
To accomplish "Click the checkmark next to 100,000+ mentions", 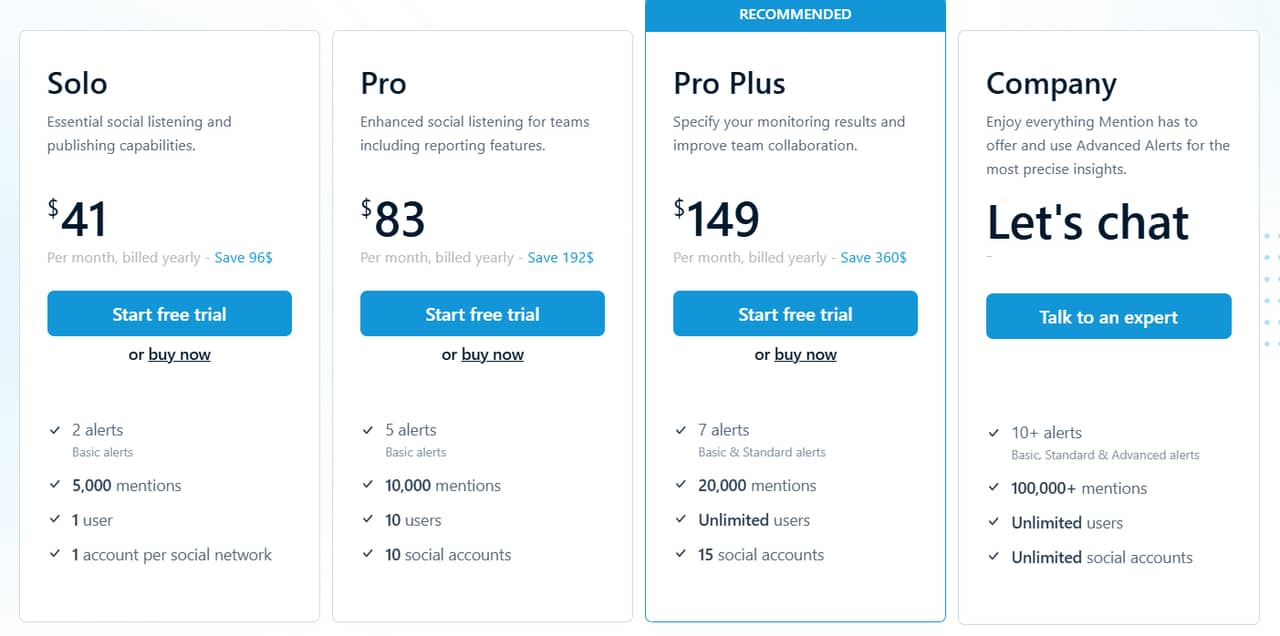I will click(x=994, y=488).
